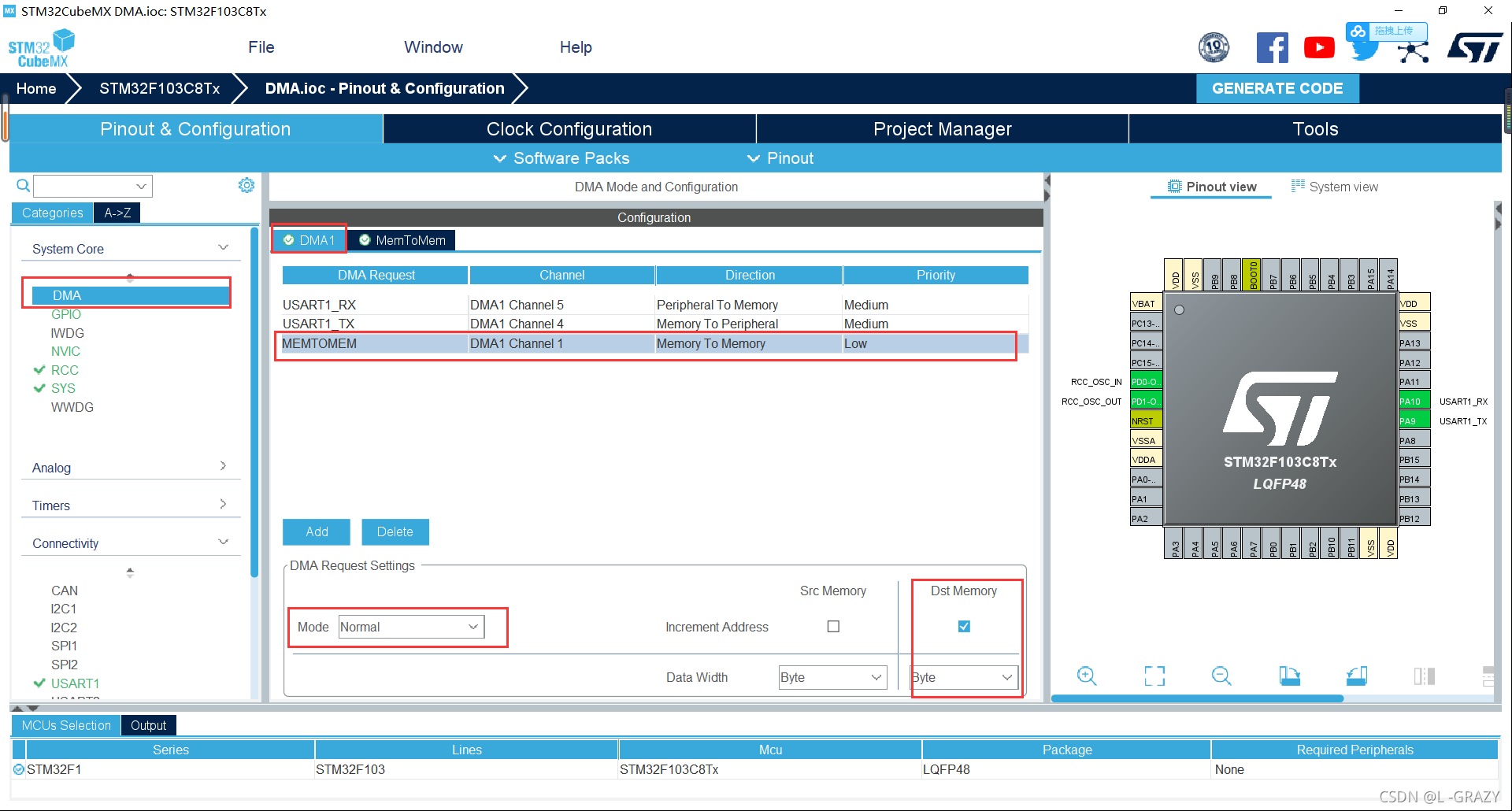Screen dimensions: 1512x811
Task: Open the Mode dropdown set to Normal
Action: (411, 627)
